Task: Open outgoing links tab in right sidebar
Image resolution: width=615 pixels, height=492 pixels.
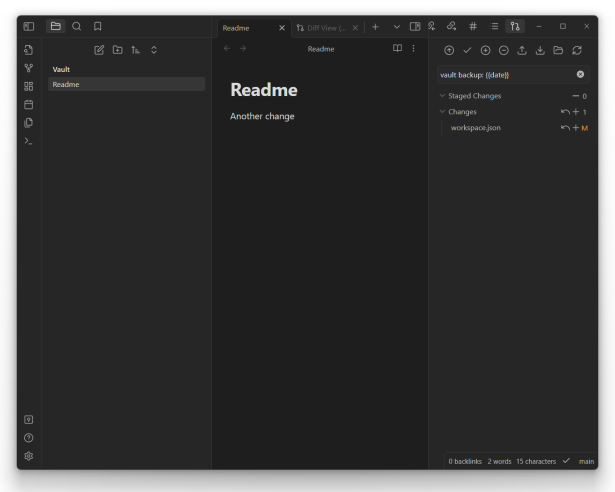Action: tap(451, 26)
